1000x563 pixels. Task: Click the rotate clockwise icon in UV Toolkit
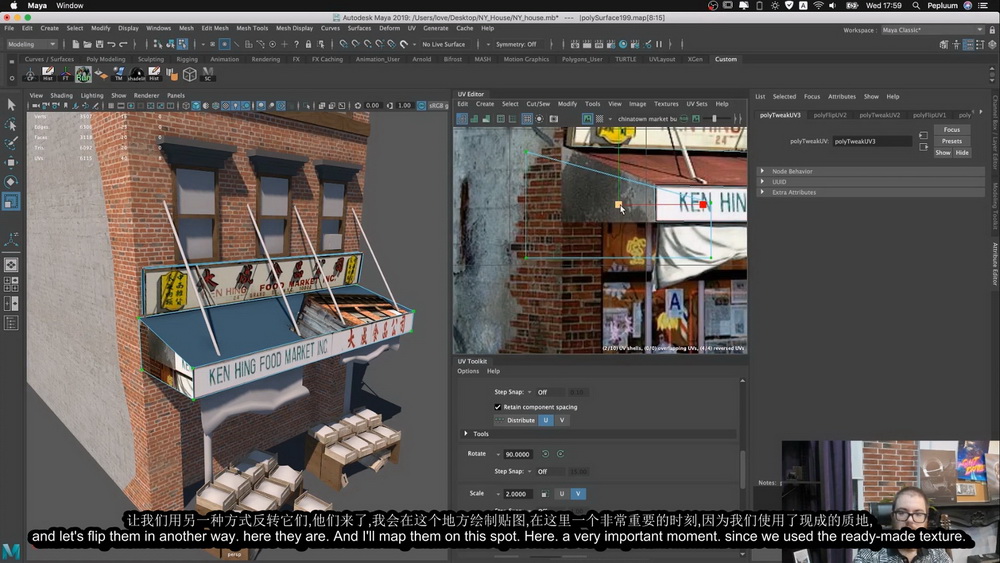(x=561, y=454)
